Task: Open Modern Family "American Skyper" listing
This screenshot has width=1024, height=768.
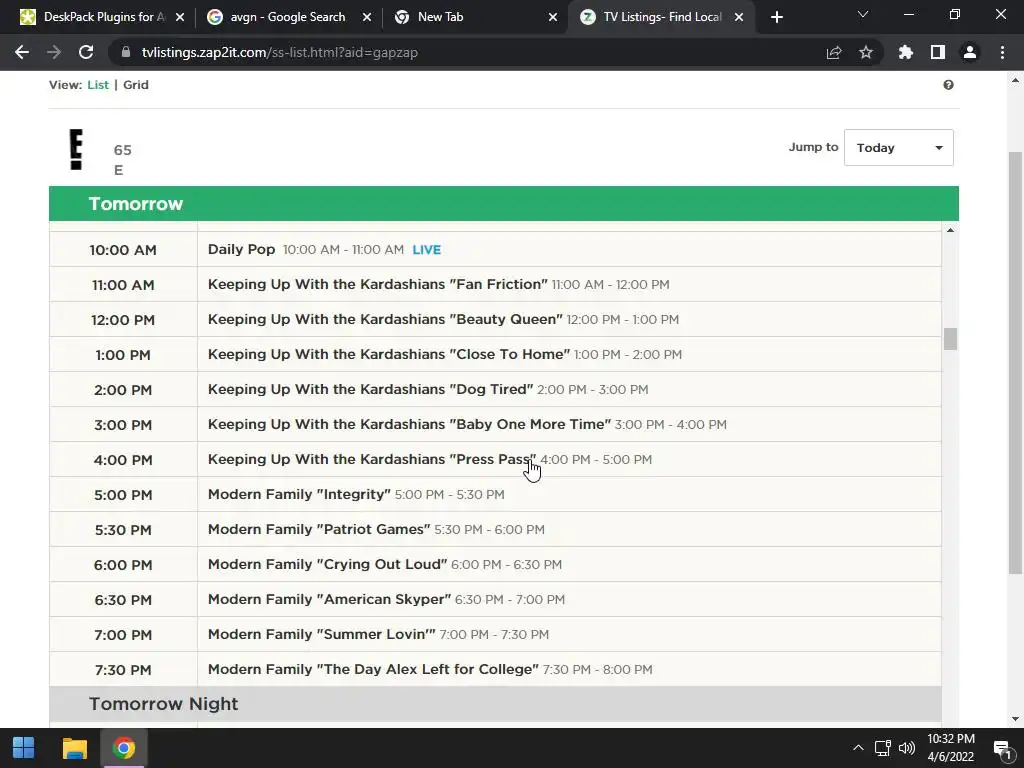Action: tap(329, 599)
